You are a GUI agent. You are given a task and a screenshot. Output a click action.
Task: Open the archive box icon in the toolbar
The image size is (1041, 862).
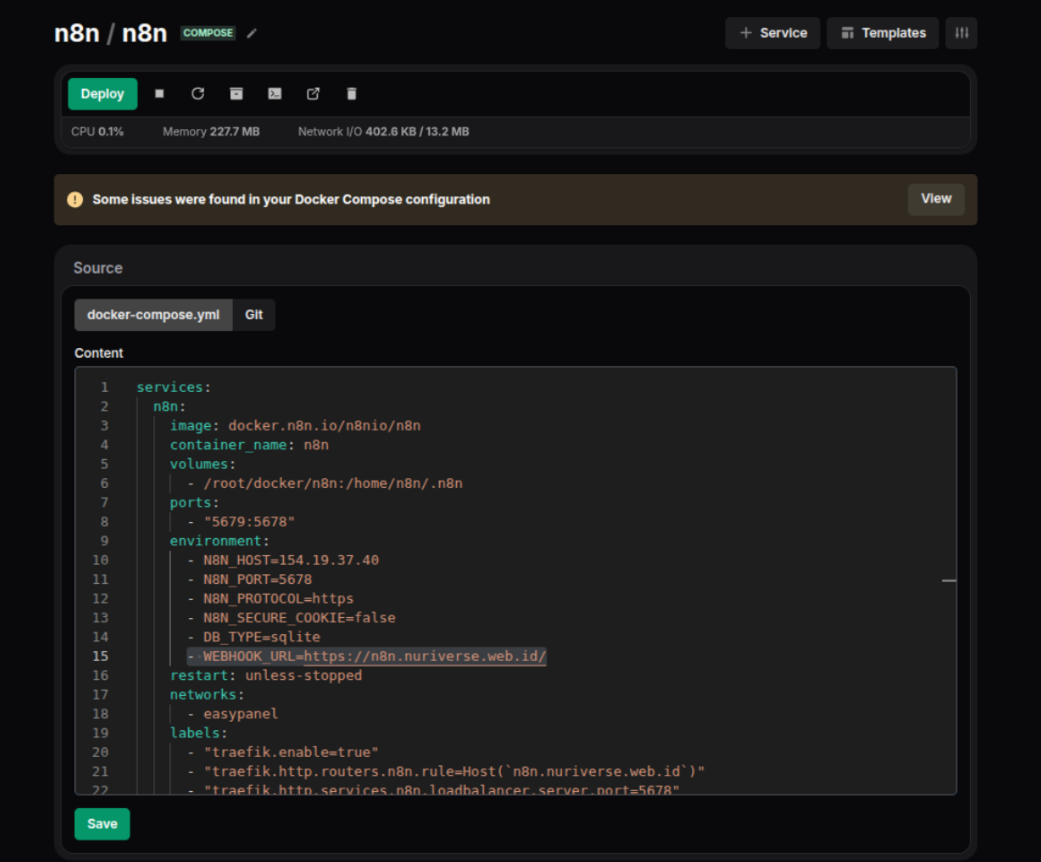click(236, 94)
